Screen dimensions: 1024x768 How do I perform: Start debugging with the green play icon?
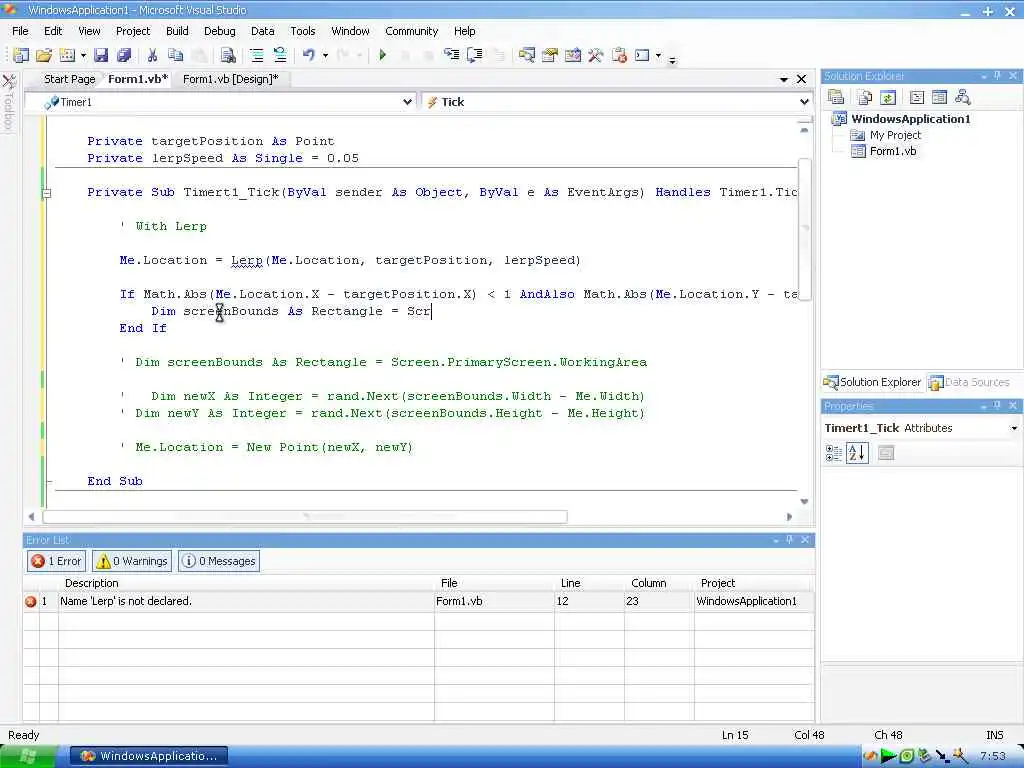pyautogui.click(x=383, y=56)
